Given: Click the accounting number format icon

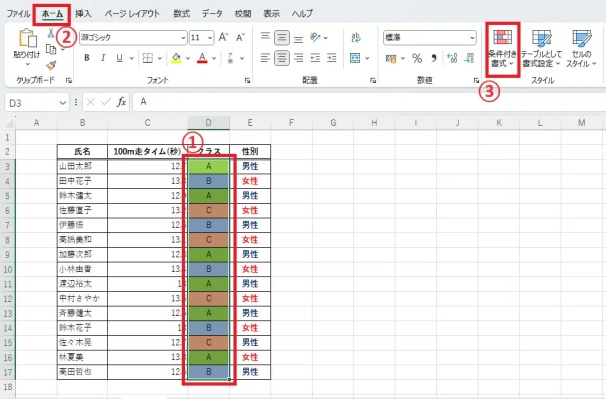Looking at the screenshot, I should 391,58.
